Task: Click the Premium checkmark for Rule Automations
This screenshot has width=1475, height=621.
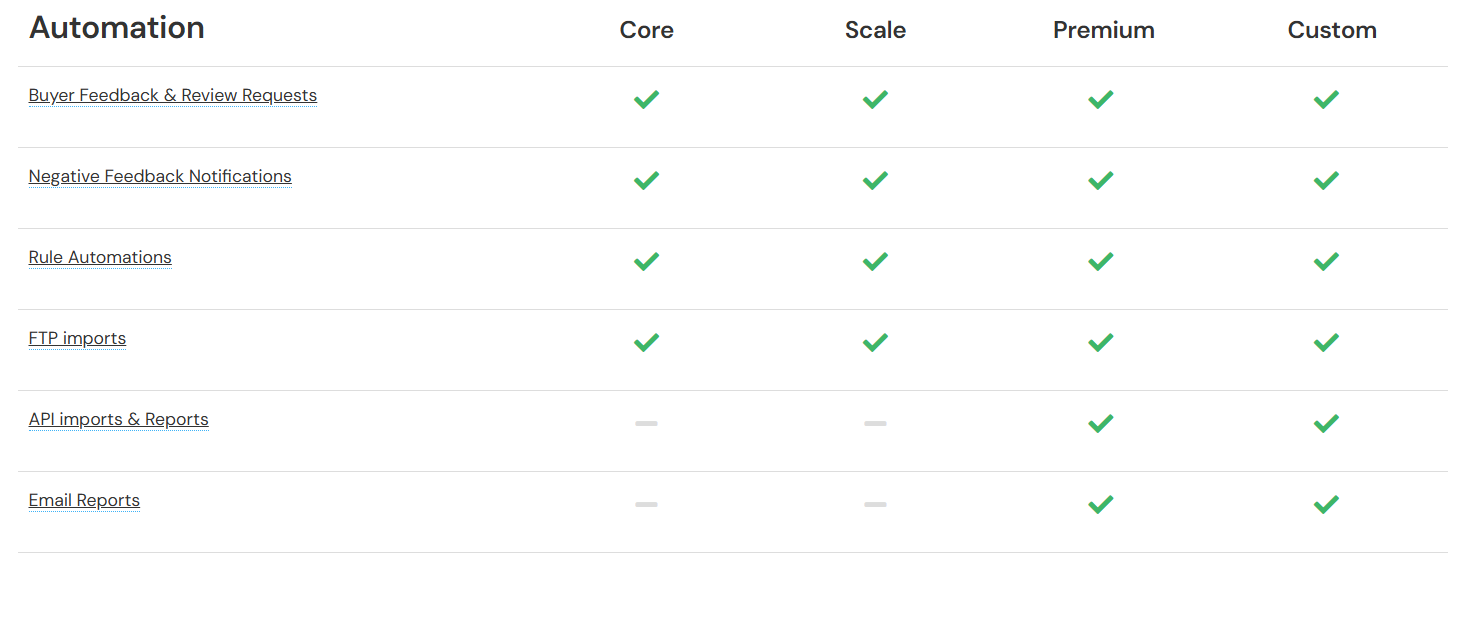Action: click(1101, 261)
